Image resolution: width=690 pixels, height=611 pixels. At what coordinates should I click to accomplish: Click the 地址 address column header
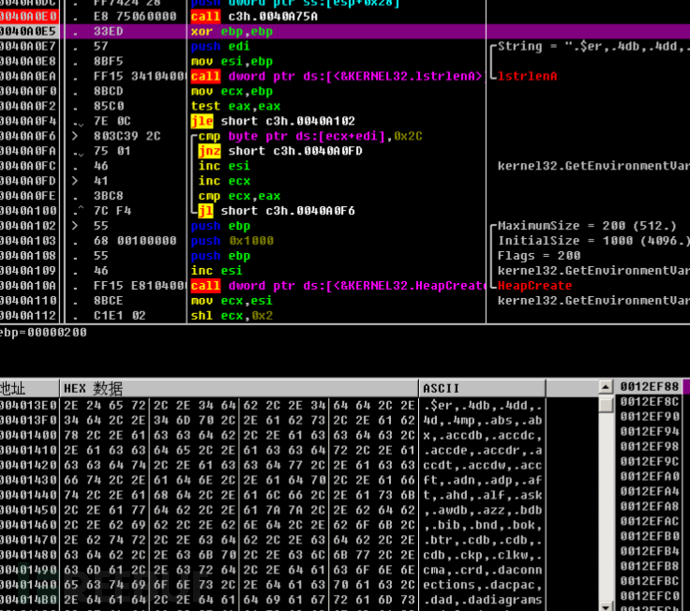tap(14, 388)
